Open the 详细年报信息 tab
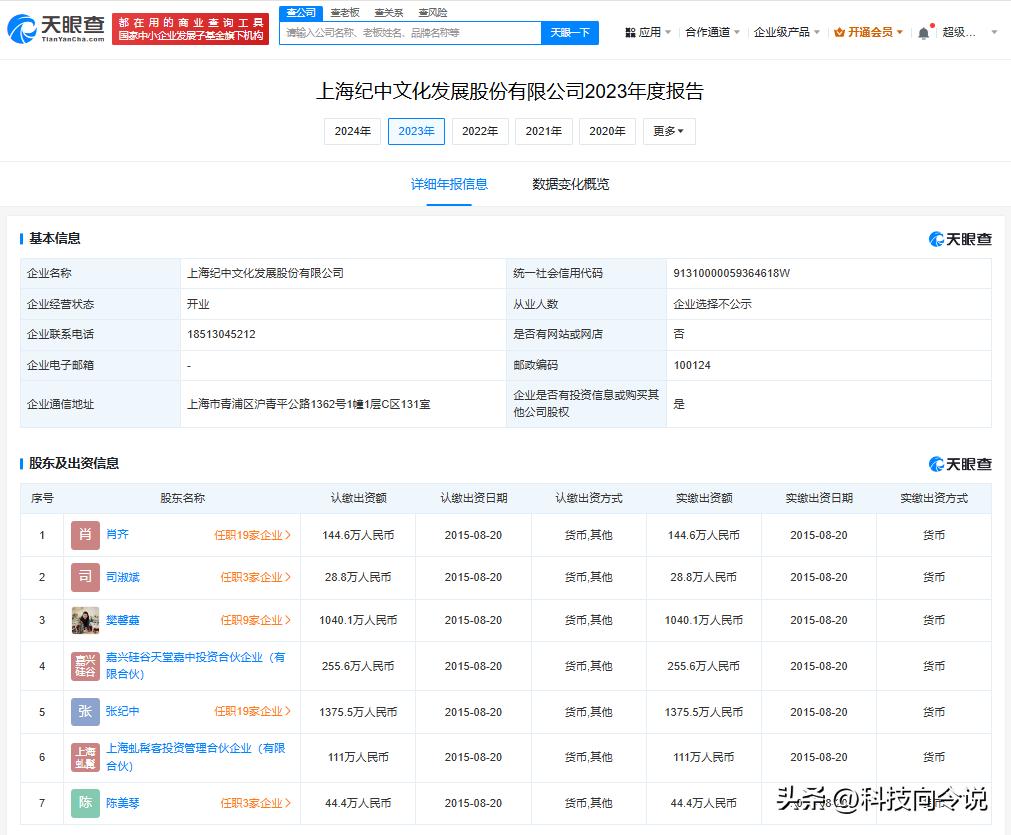Screen dimensions: 1011x835 pos(449,184)
